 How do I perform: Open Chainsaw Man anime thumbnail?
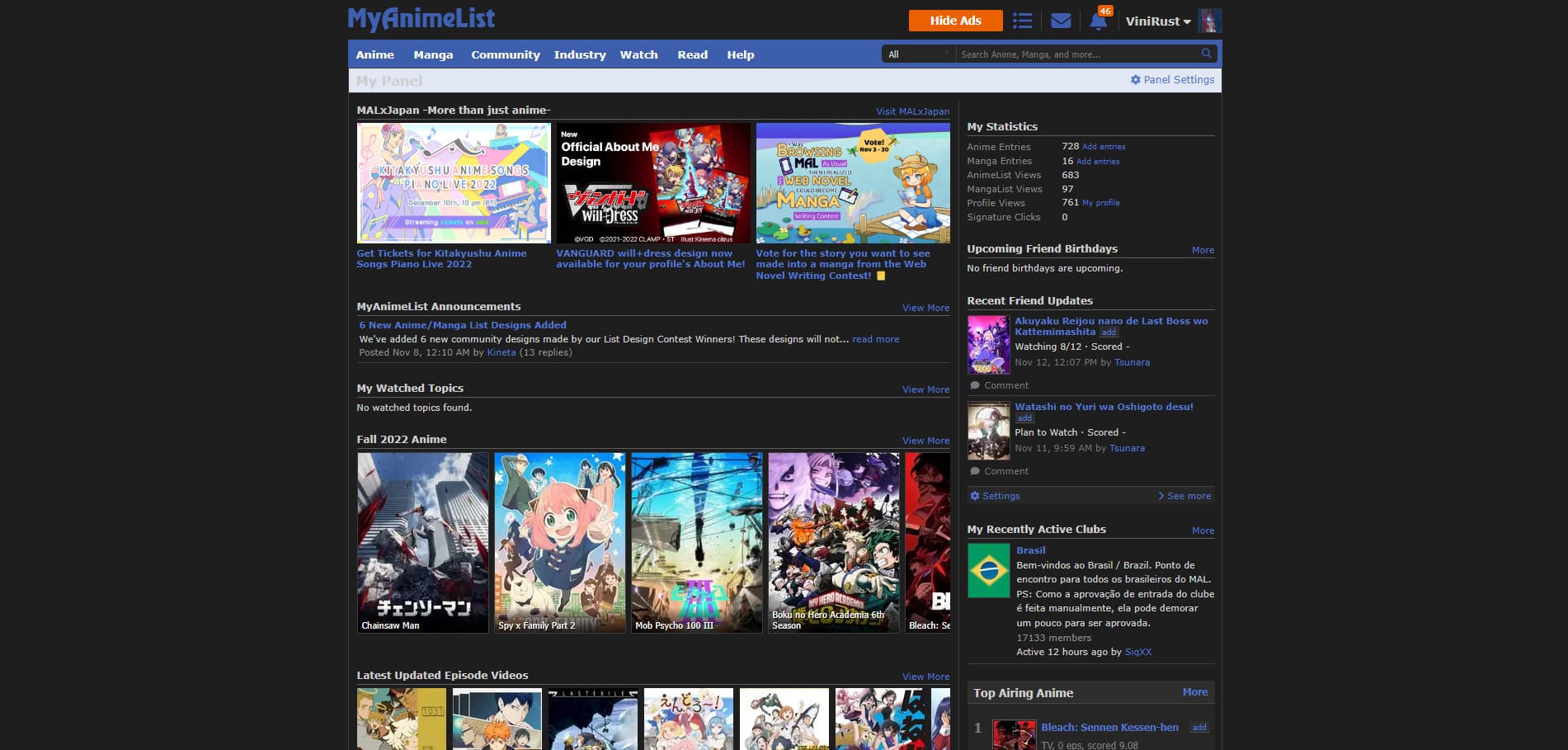422,542
